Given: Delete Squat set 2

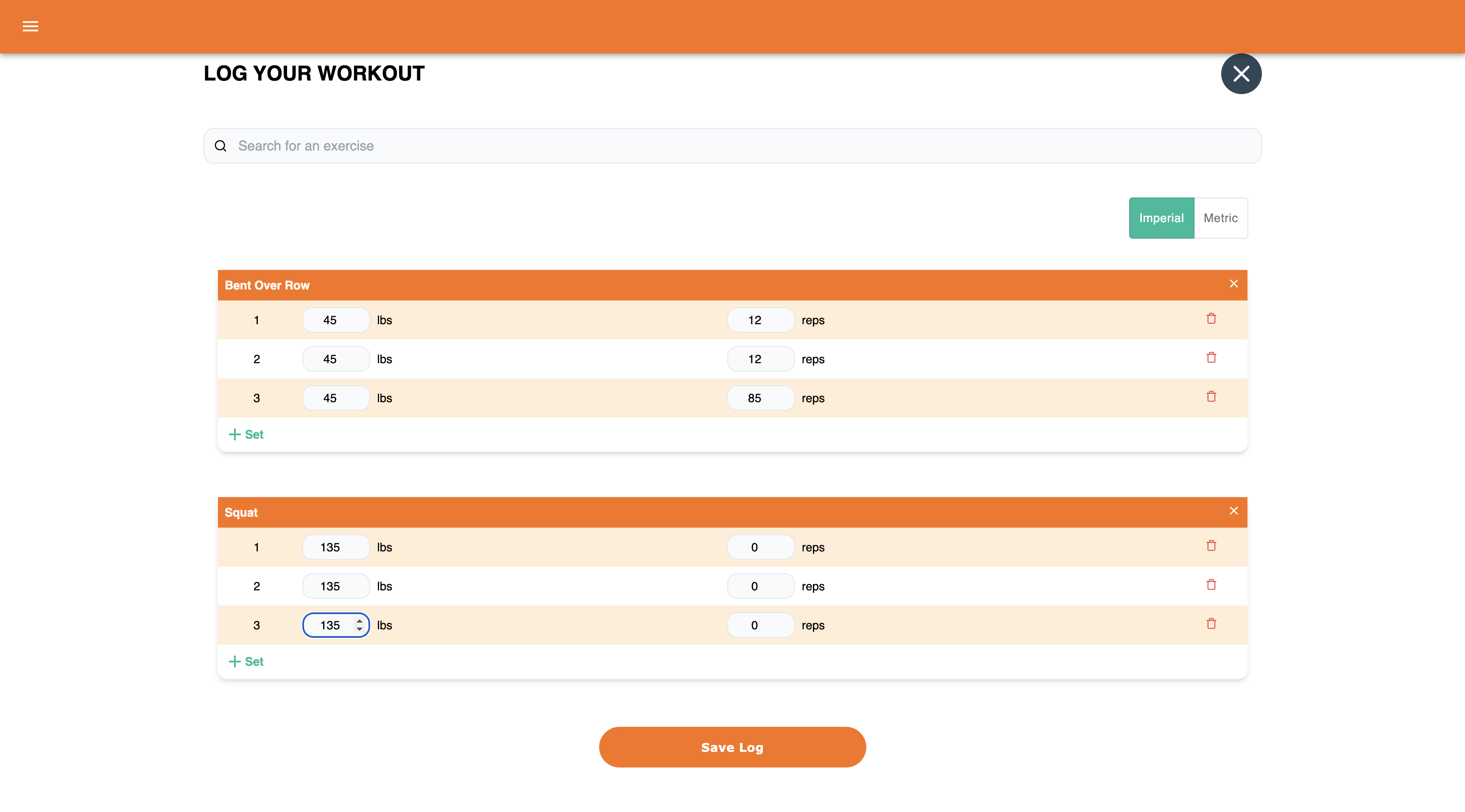Looking at the screenshot, I should point(1211,585).
